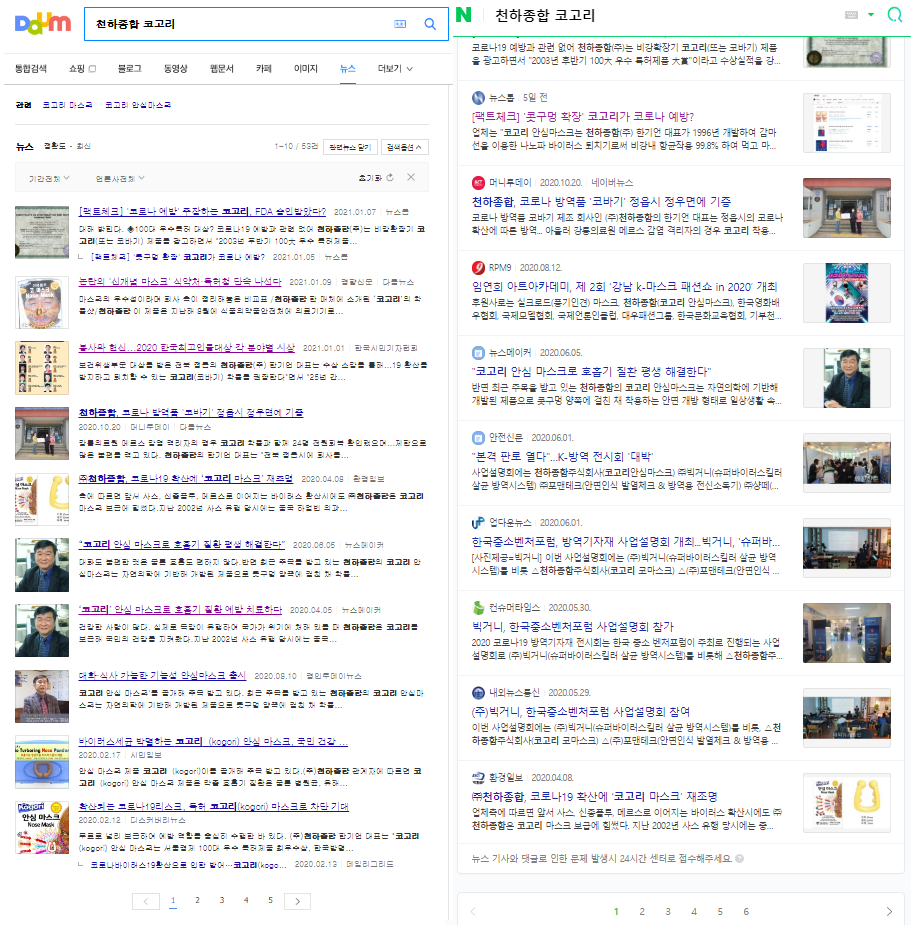Open Naver article 빅거니, 한국중소벤처포럼 사업설명회 참가

[572, 626]
